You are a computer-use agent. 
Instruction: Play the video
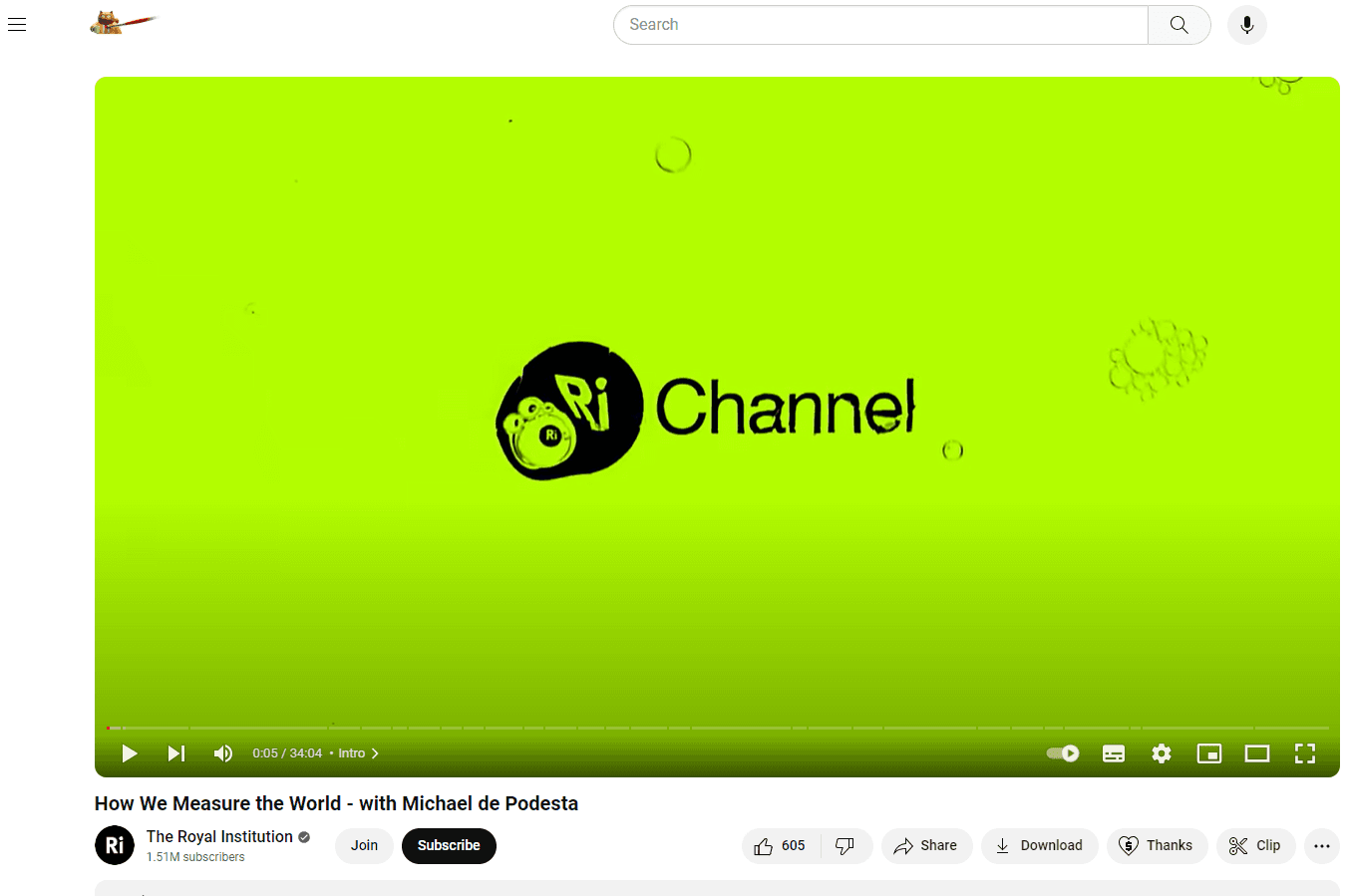[x=129, y=753]
